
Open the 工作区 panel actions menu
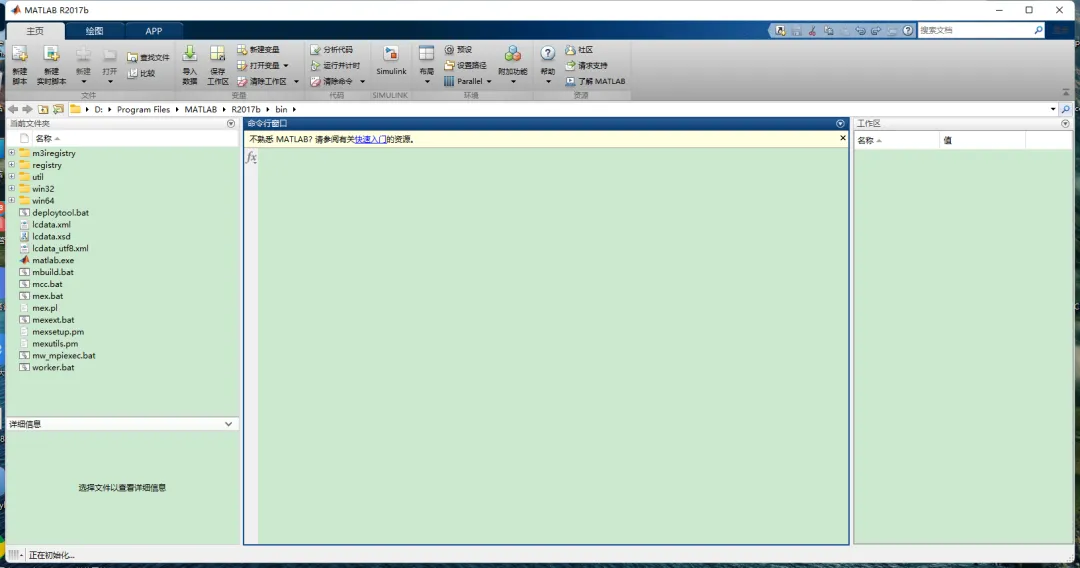click(x=1066, y=124)
